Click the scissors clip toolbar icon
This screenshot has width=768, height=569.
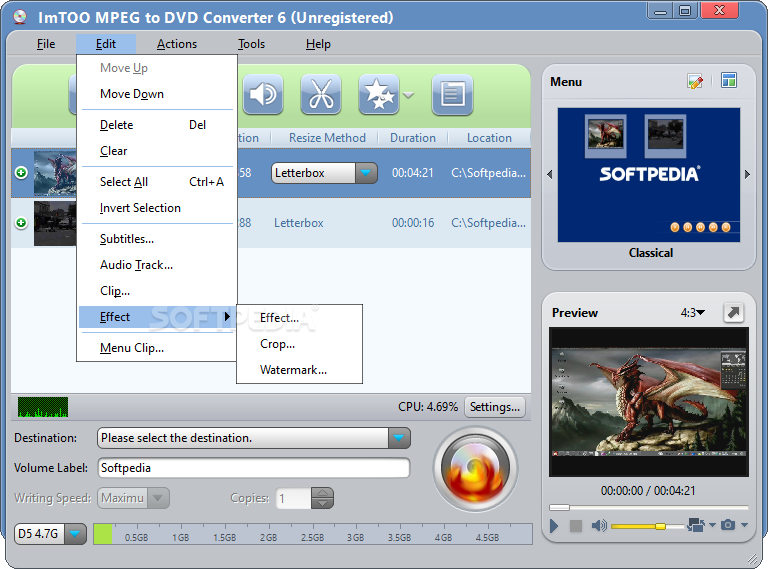point(321,95)
